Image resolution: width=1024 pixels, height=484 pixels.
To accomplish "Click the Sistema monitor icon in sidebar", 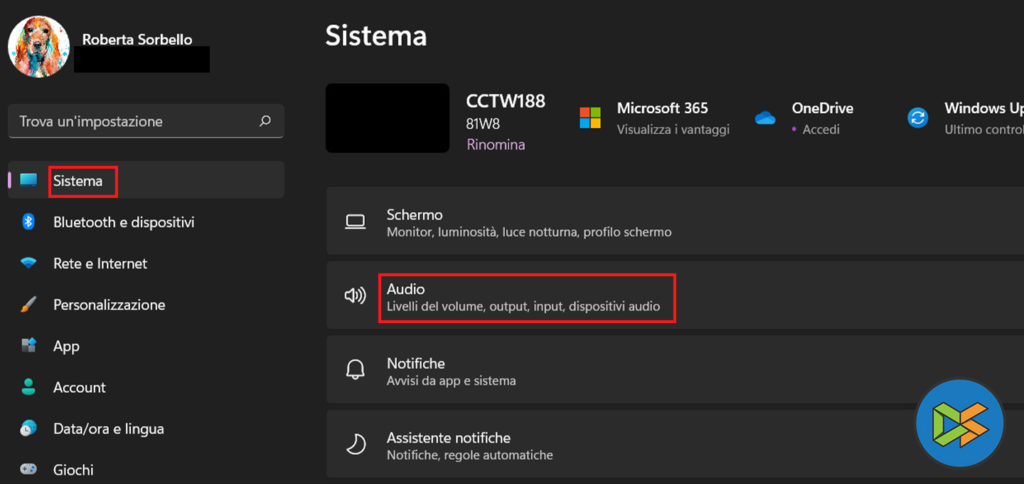I will coord(28,181).
